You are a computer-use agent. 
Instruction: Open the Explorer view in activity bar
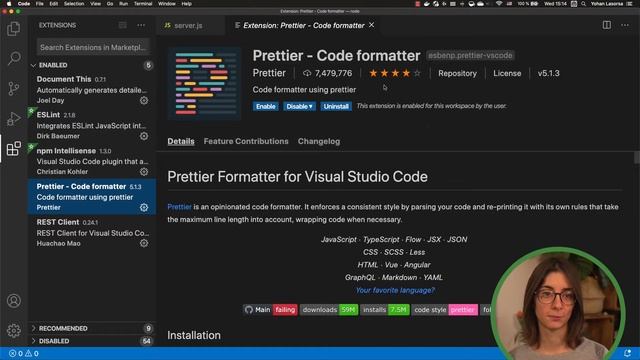13,29
